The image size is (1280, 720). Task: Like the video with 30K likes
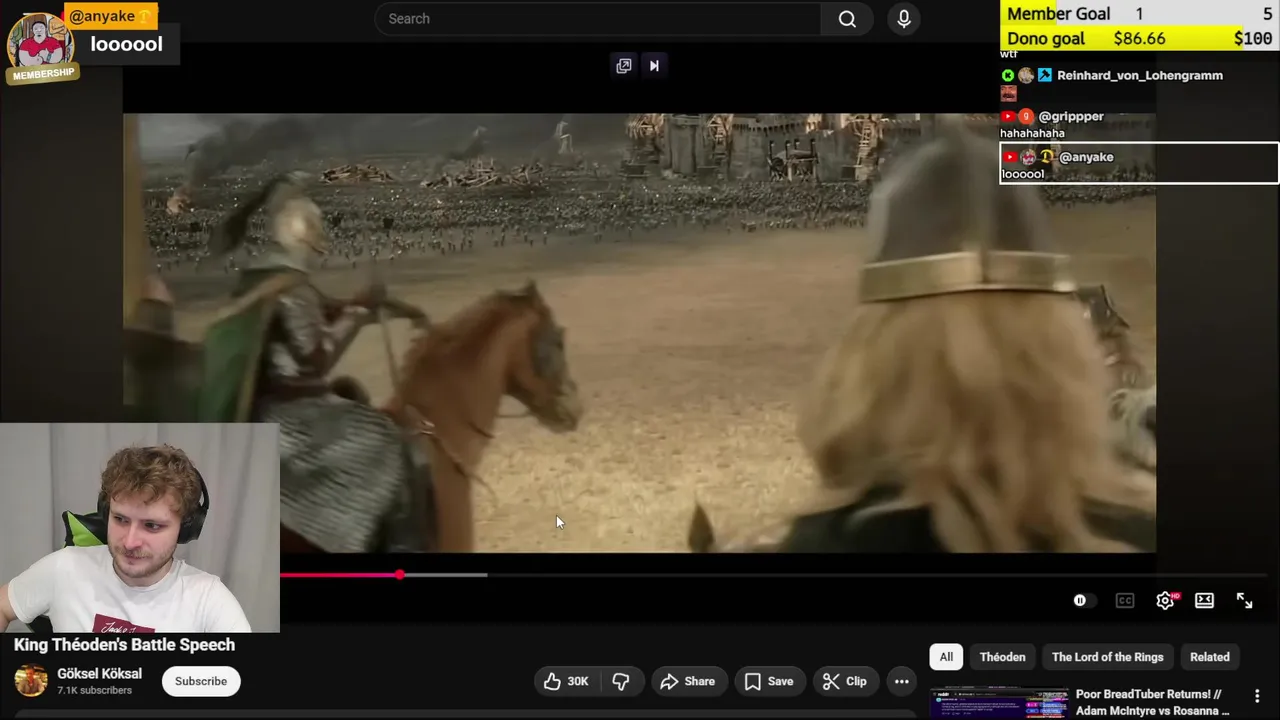pyautogui.click(x=566, y=681)
